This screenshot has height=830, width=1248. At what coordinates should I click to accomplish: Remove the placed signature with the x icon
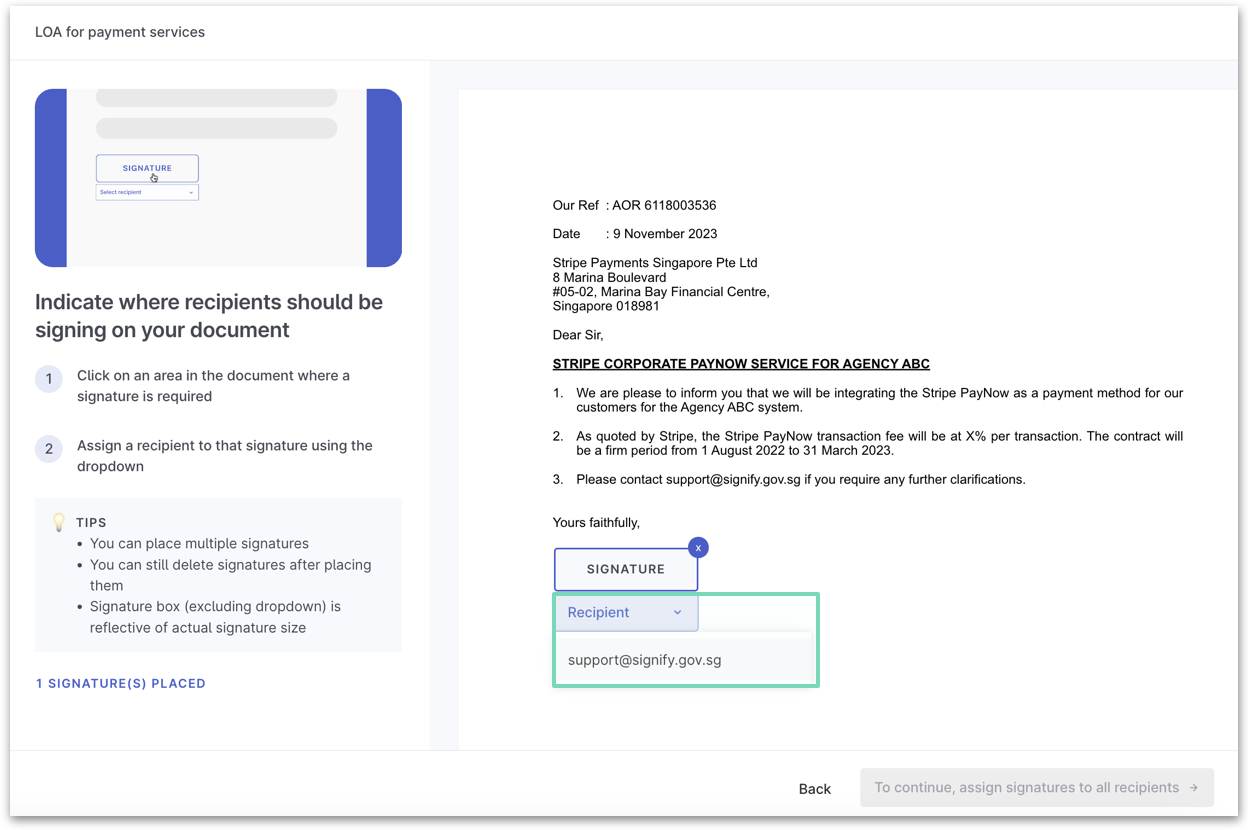tap(698, 547)
